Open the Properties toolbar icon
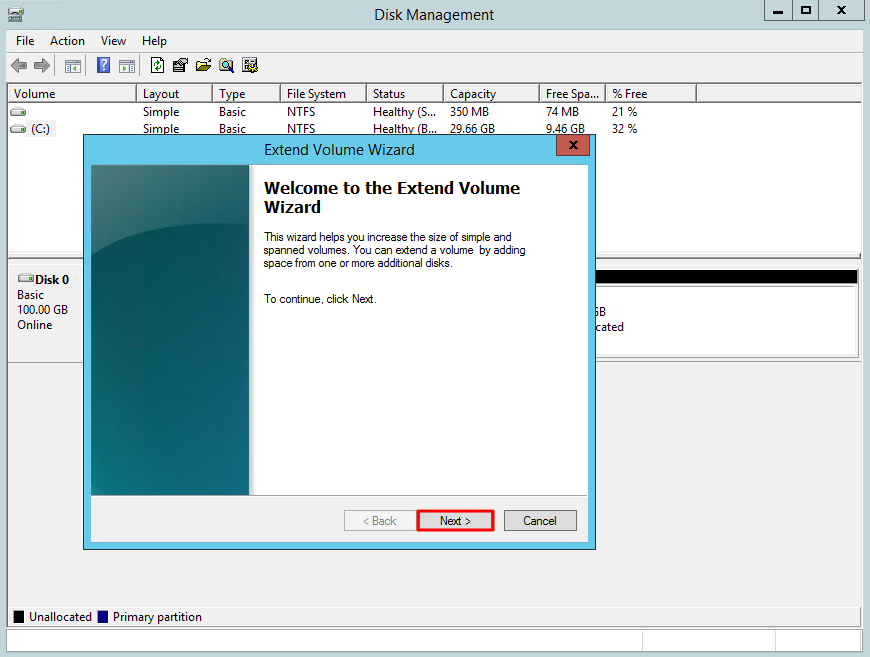 (180, 66)
